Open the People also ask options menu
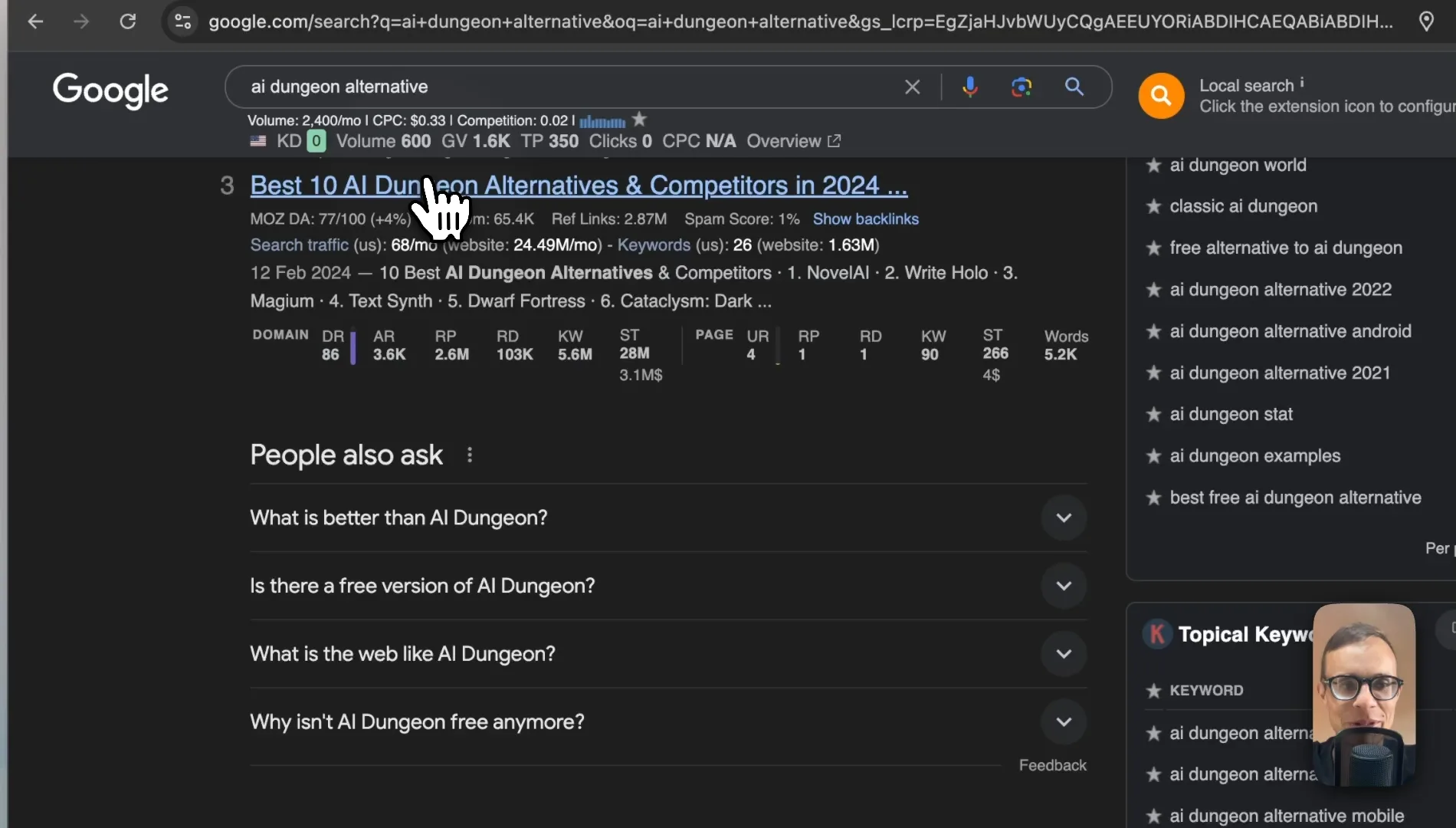Image resolution: width=1456 pixels, height=828 pixels. point(470,455)
